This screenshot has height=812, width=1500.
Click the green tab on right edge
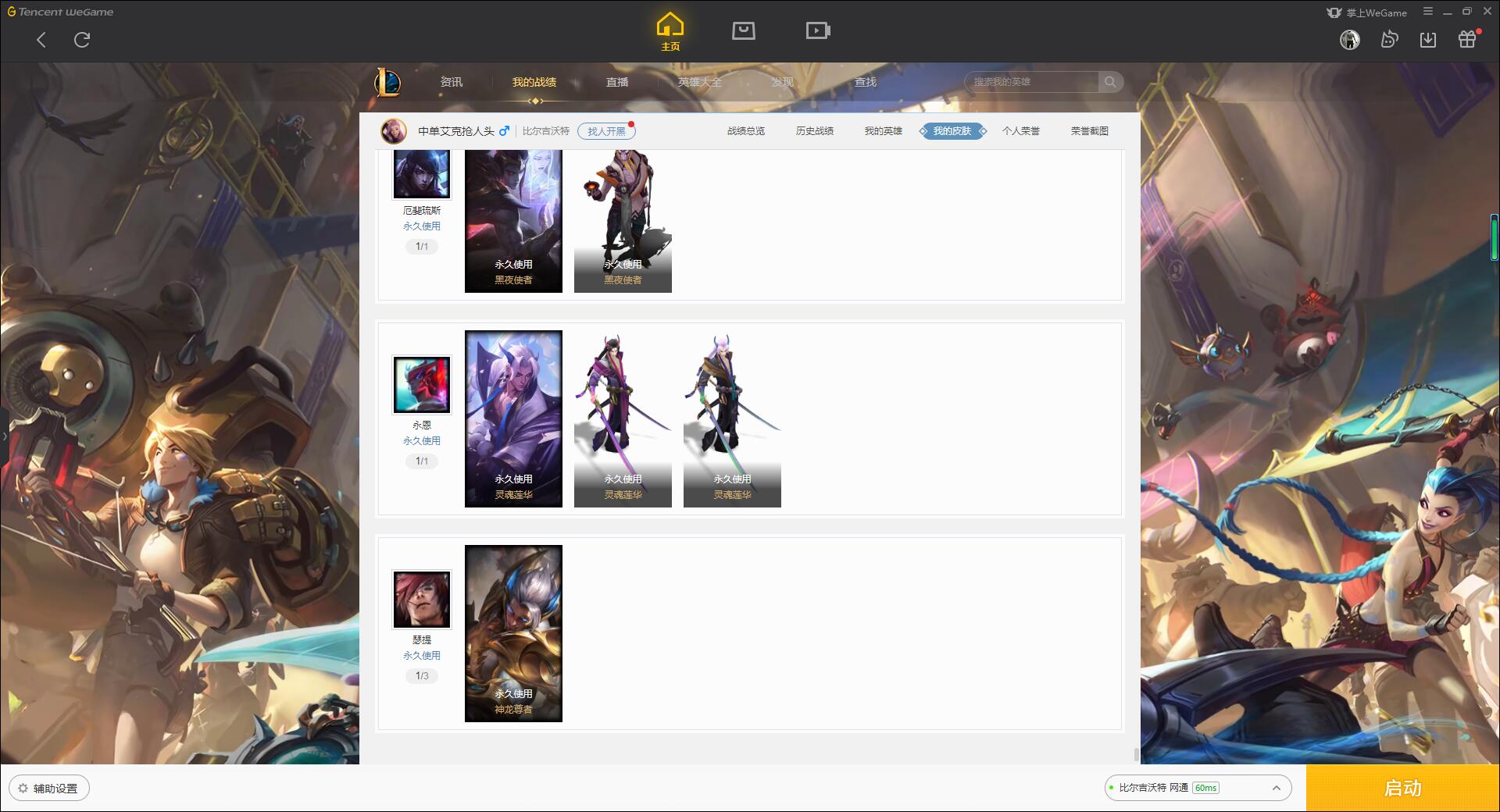[x=1495, y=237]
